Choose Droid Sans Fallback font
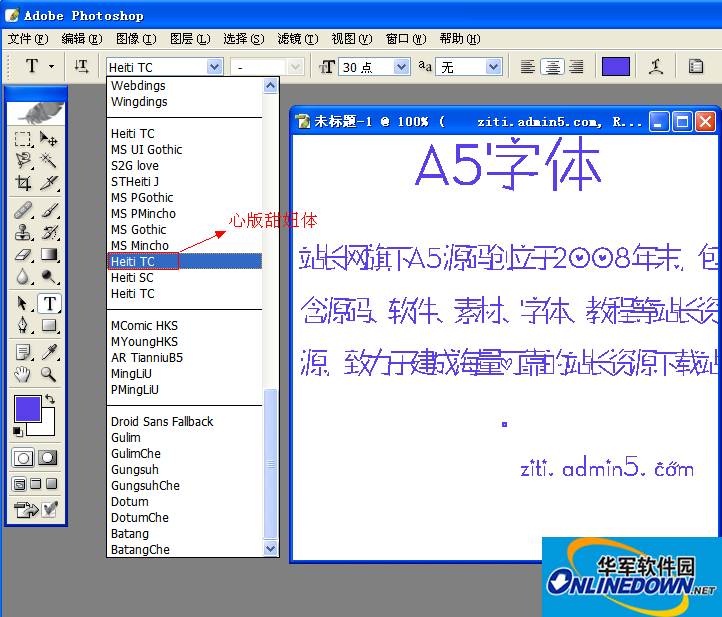 point(185,422)
